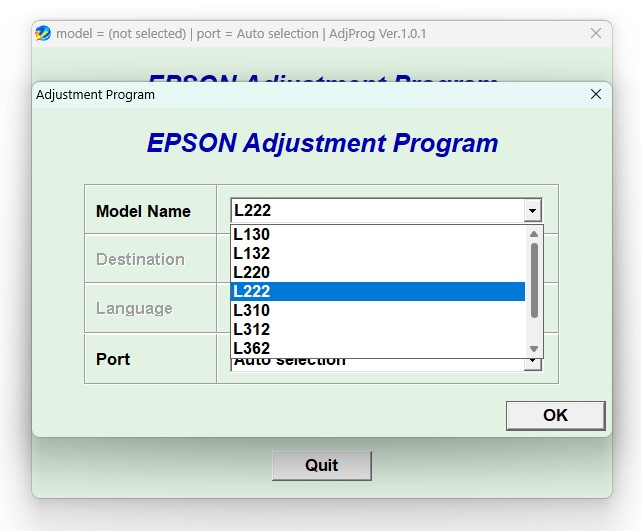Choose L220 in the model list
Screen dimensions: 641x531
coord(378,272)
